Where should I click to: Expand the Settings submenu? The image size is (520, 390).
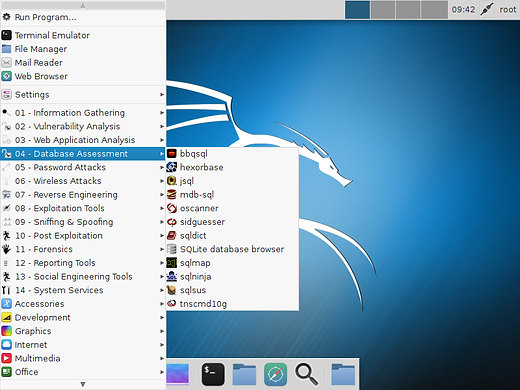83,95
